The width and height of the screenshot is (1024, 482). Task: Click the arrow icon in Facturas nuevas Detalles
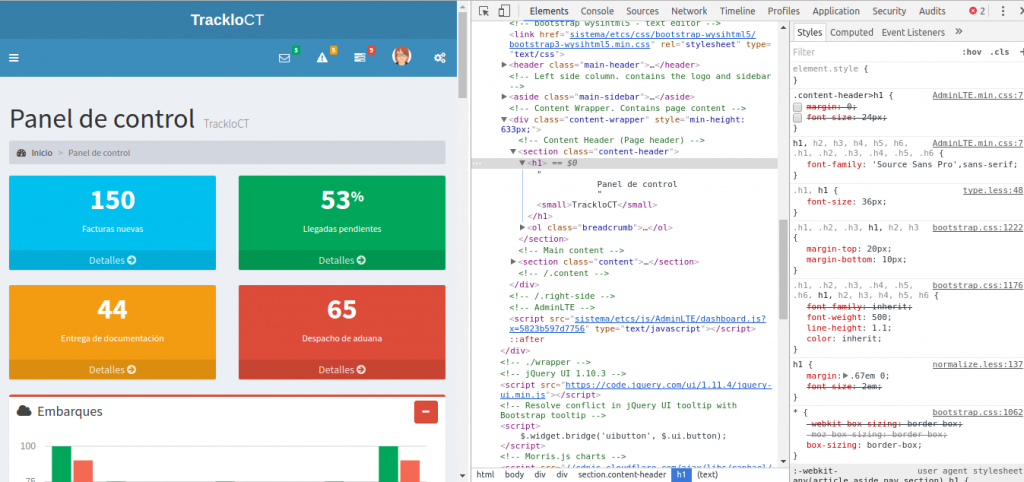pos(131,260)
